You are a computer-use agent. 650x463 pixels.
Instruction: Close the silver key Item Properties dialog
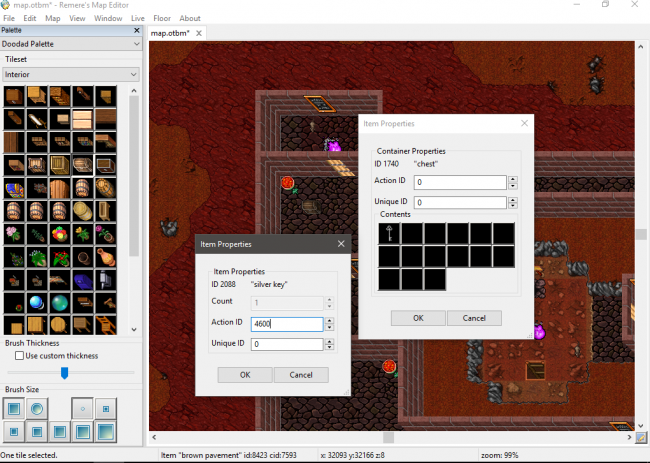pyautogui.click(x=341, y=244)
